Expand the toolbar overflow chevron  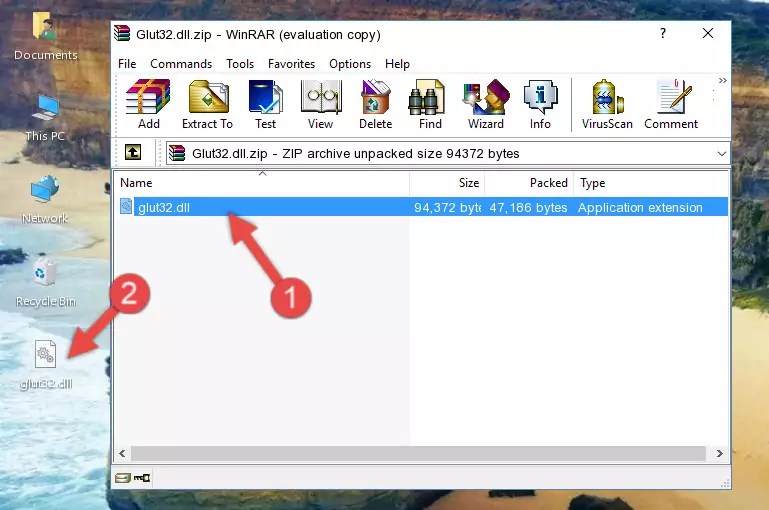(x=722, y=80)
